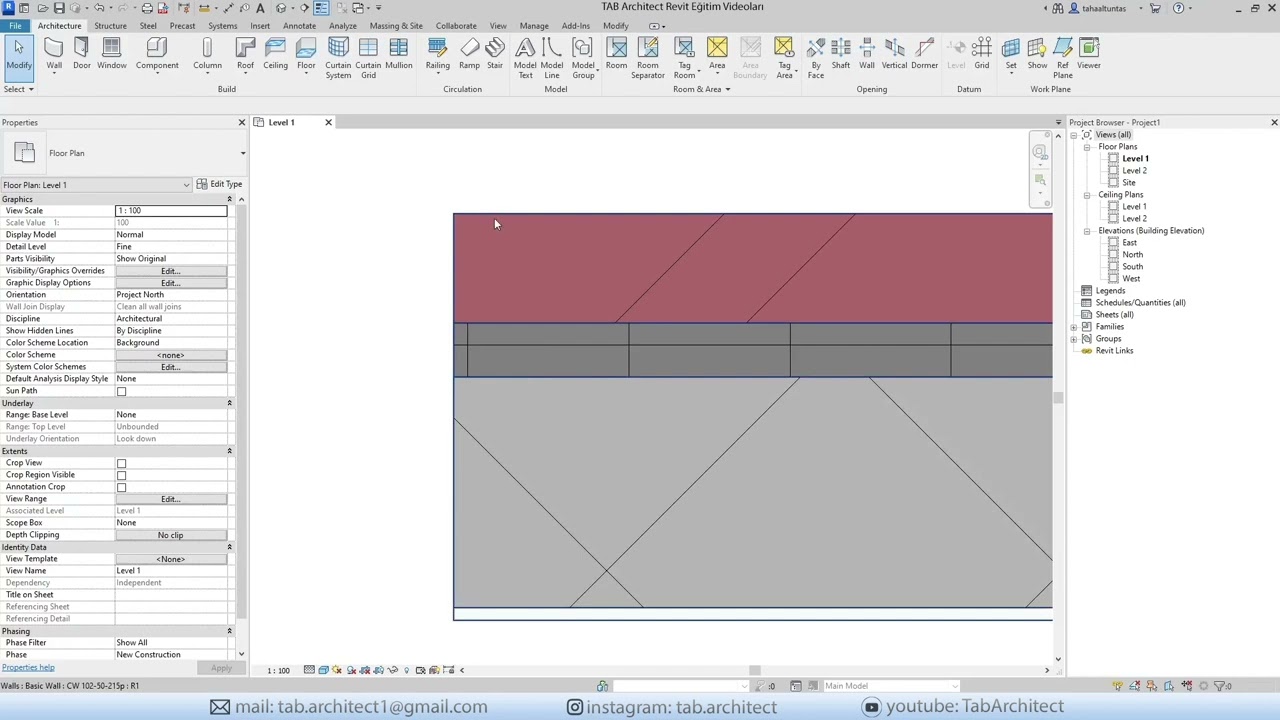Click the Edit Type button

(219, 184)
